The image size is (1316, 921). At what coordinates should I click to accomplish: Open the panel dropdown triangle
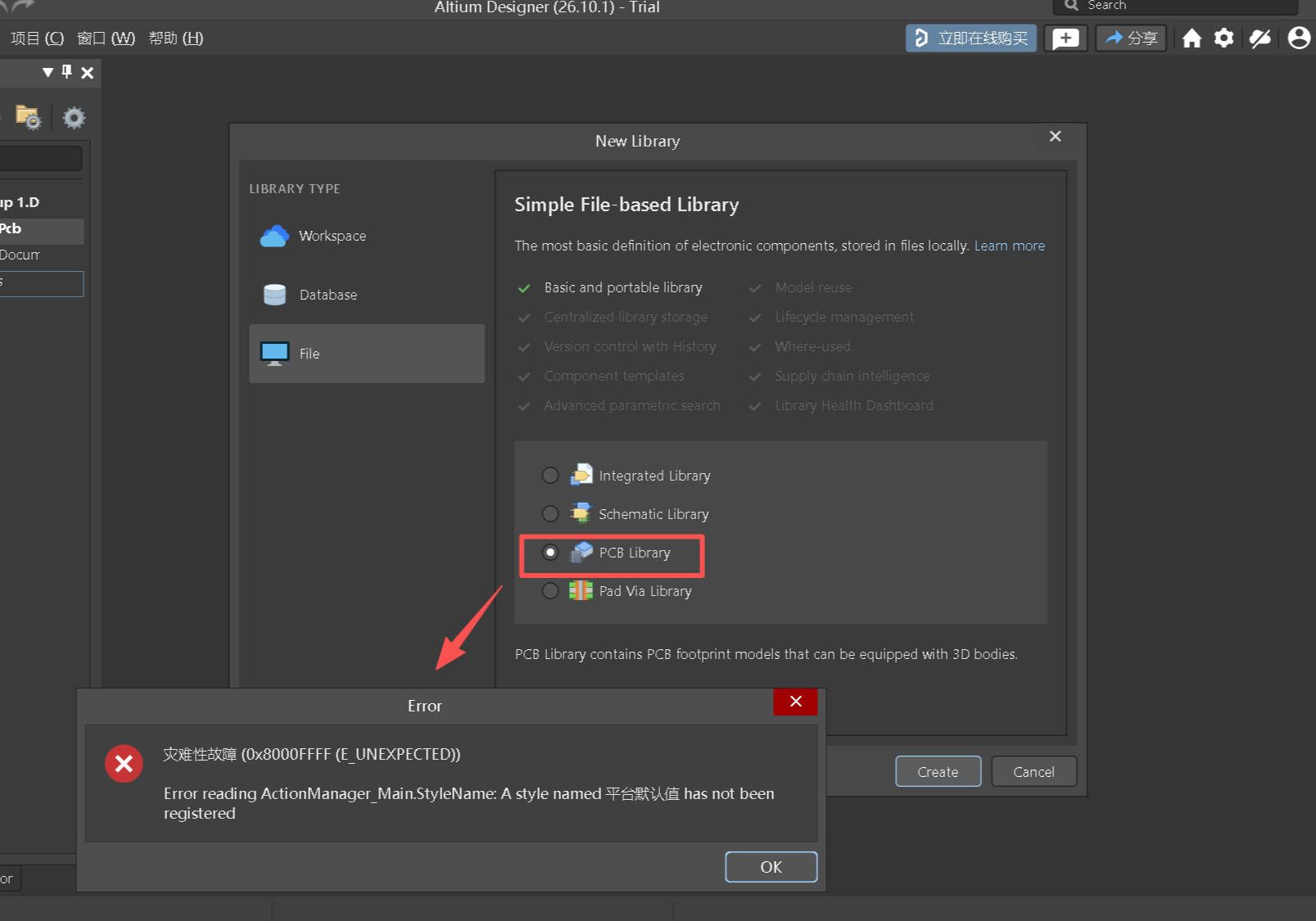(x=47, y=72)
